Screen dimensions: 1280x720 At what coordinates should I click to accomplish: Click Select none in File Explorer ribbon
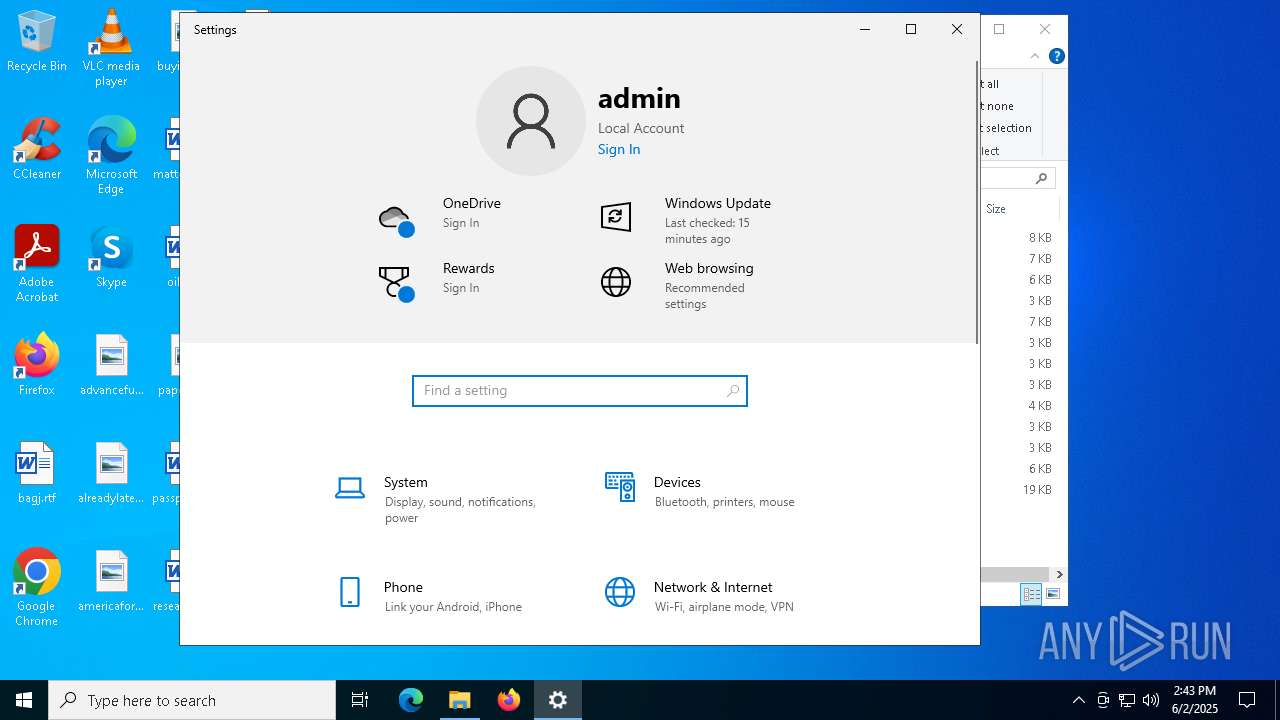click(x=998, y=106)
